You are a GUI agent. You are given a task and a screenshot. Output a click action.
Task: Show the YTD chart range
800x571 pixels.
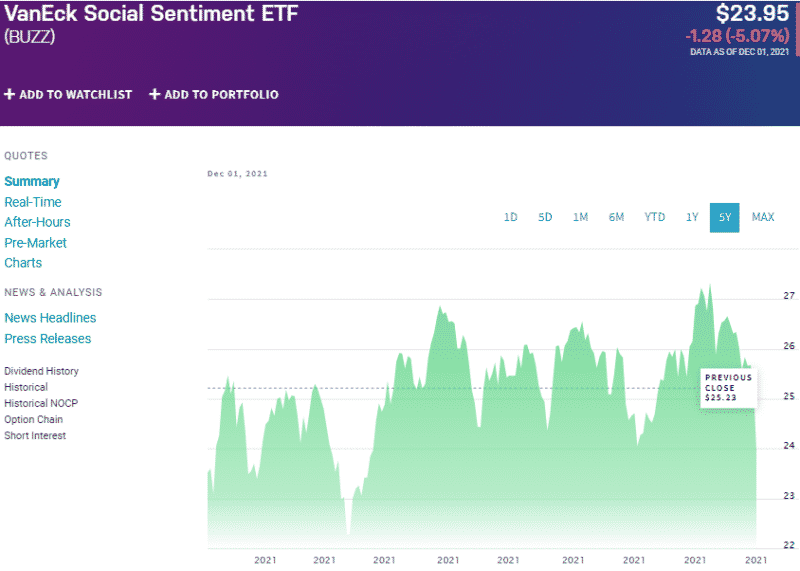pyautogui.click(x=655, y=217)
